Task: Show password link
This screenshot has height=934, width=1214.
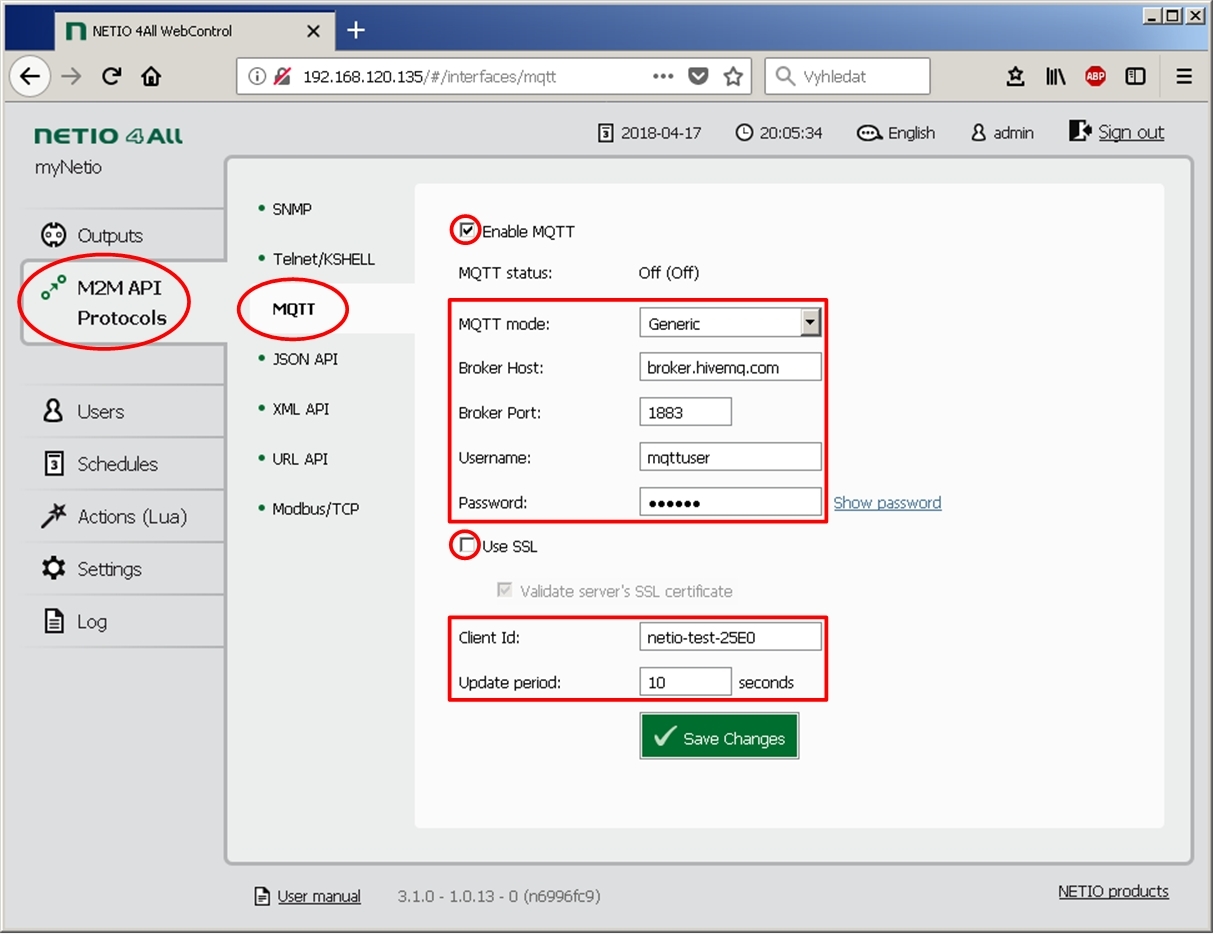Action: pyautogui.click(x=887, y=503)
